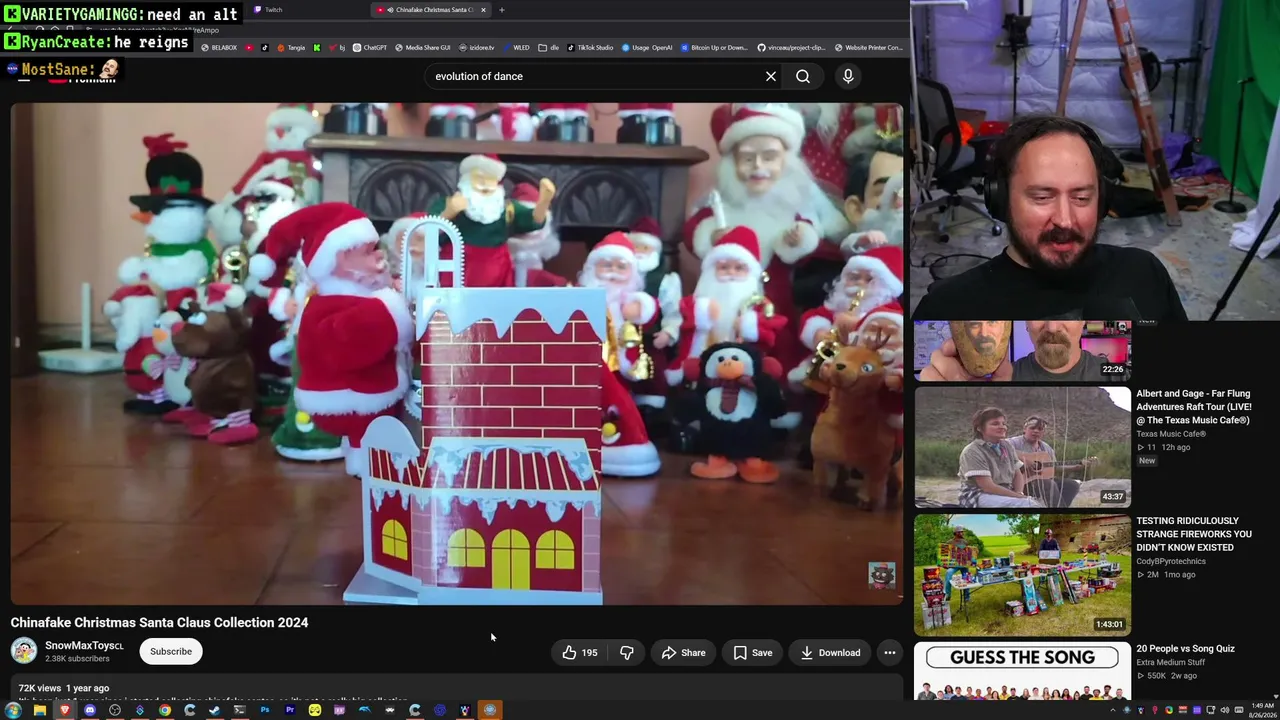Open the 'bj' bookmark
The width and height of the screenshot is (1280, 720).
(337, 47)
